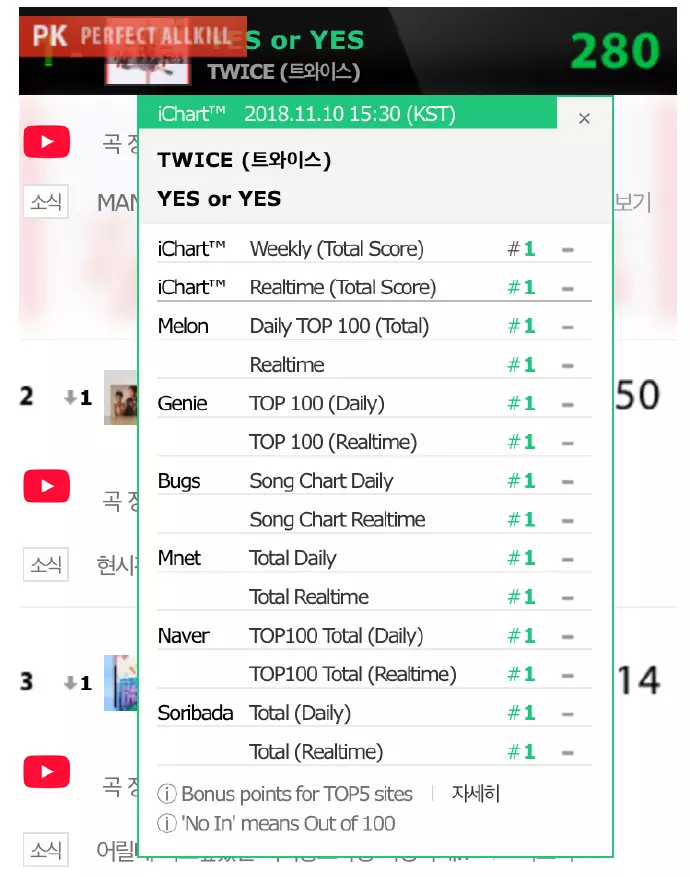Select iChart Weekly Total Score row
This screenshot has width=690, height=877.
tap(374, 249)
